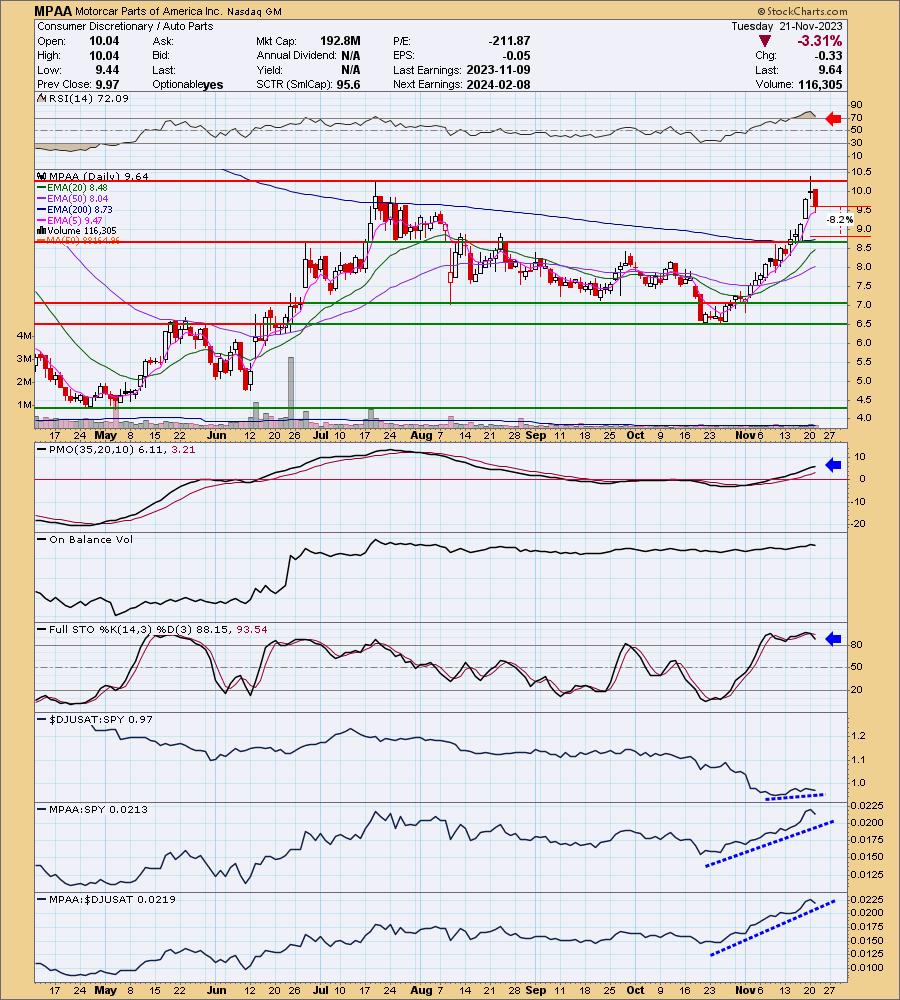Click the Last Earnings date 2023-11-09
This screenshot has width=900, height=1000.
click(x=498, y=70)
